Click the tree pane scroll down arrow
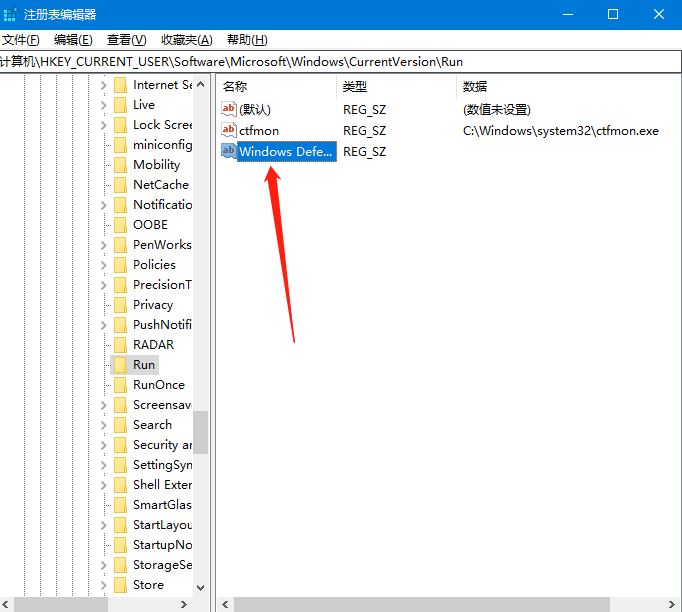 [x=201, y=587]
